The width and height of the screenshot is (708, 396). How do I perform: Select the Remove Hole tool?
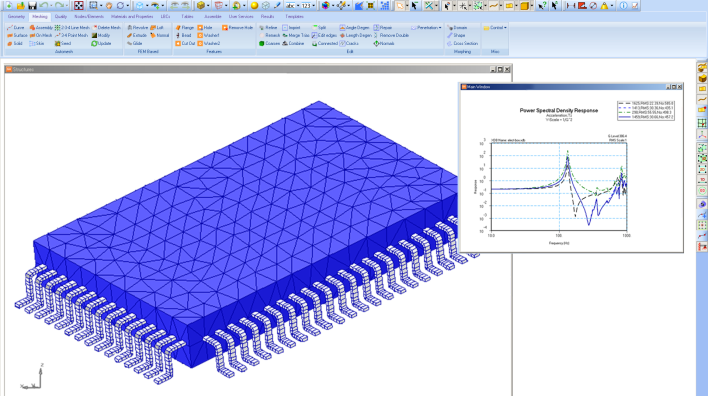[x=238, y=28]
